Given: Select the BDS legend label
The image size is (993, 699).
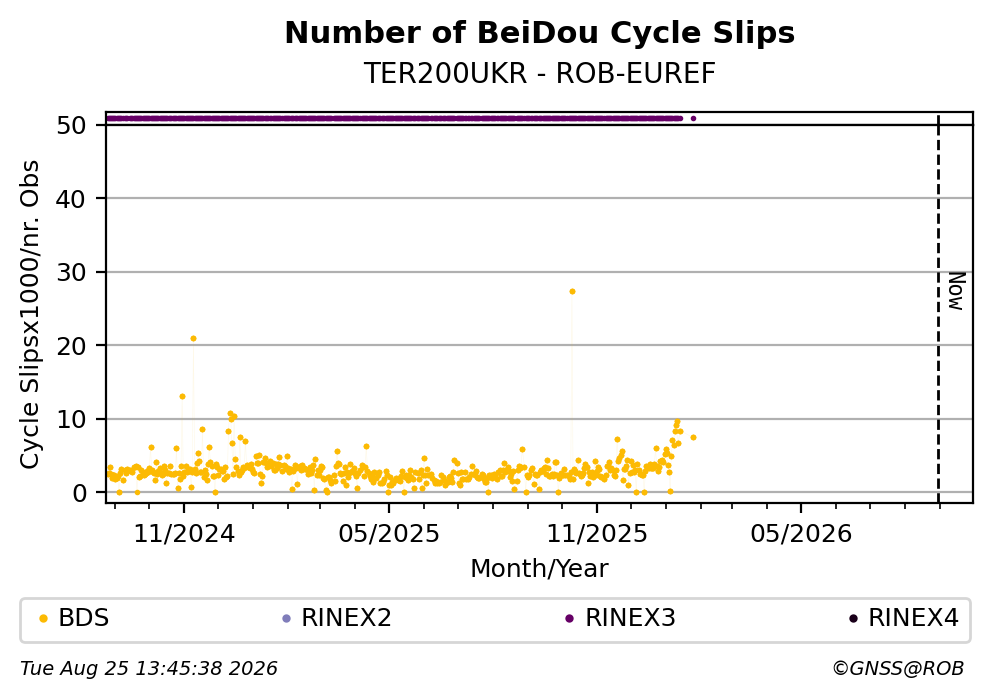Looking at the screenshot, I should tap(84, 618).
